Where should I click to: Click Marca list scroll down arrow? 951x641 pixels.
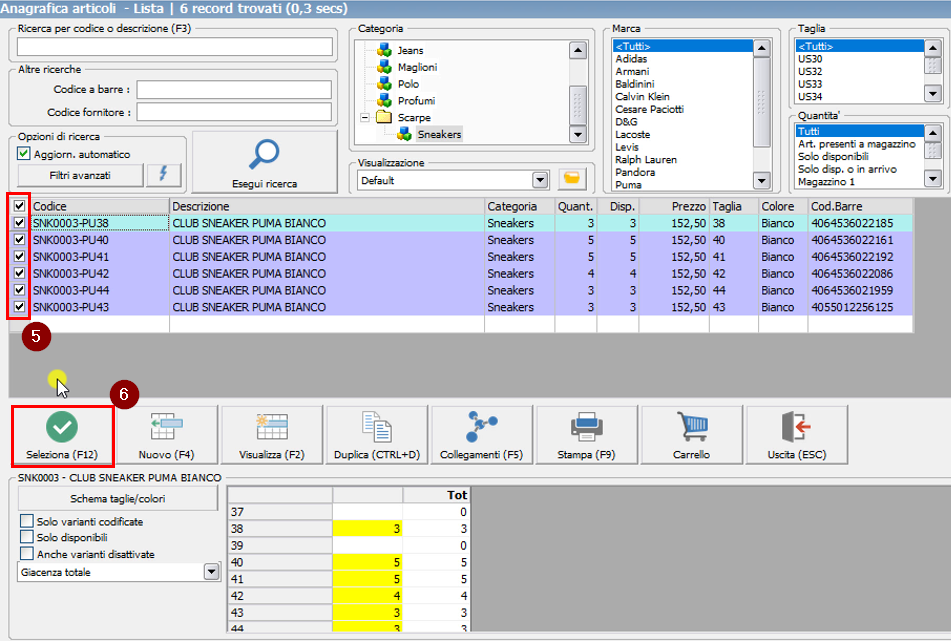coord(761,180)
